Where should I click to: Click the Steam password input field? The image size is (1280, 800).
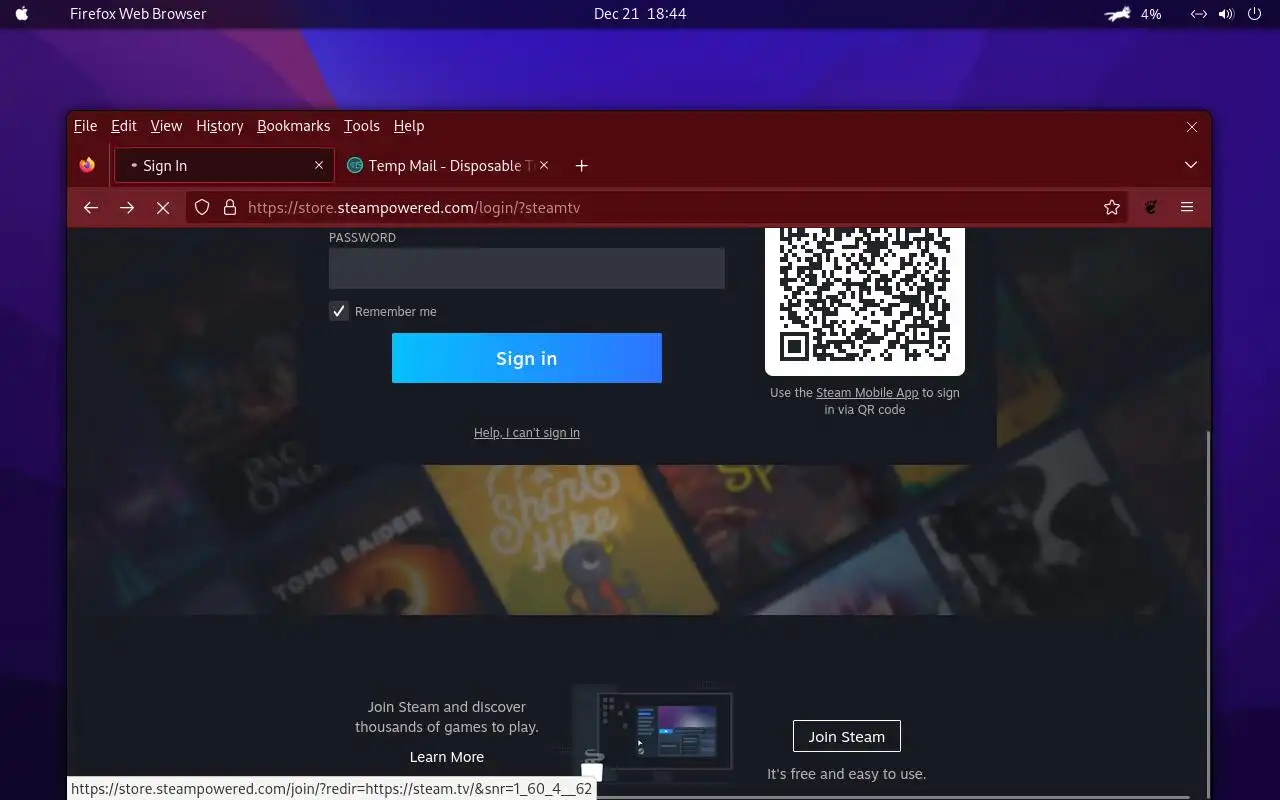[x=526, y=268]
